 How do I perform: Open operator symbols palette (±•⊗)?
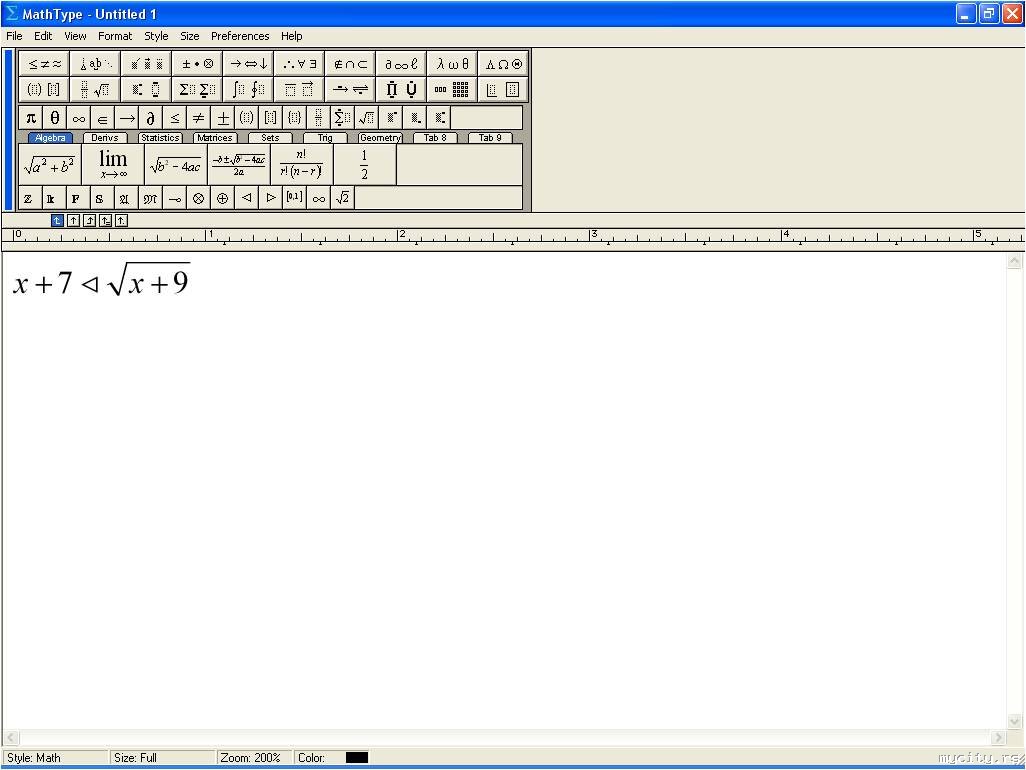click(x=198, y=64)
